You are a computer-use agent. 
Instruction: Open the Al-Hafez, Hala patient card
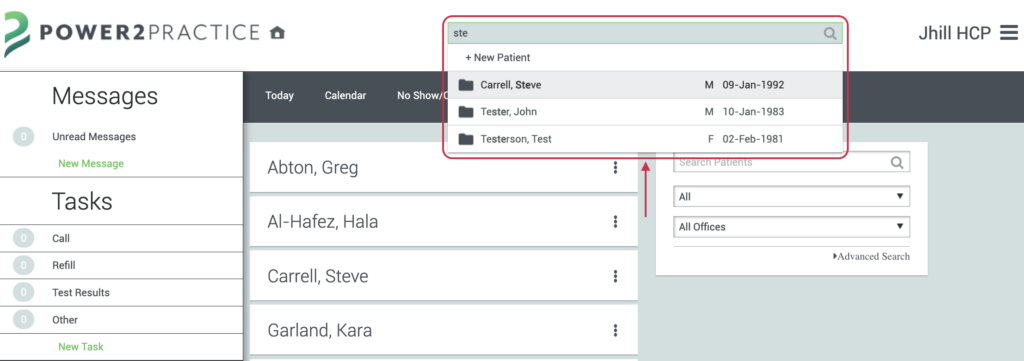point(443,222)
